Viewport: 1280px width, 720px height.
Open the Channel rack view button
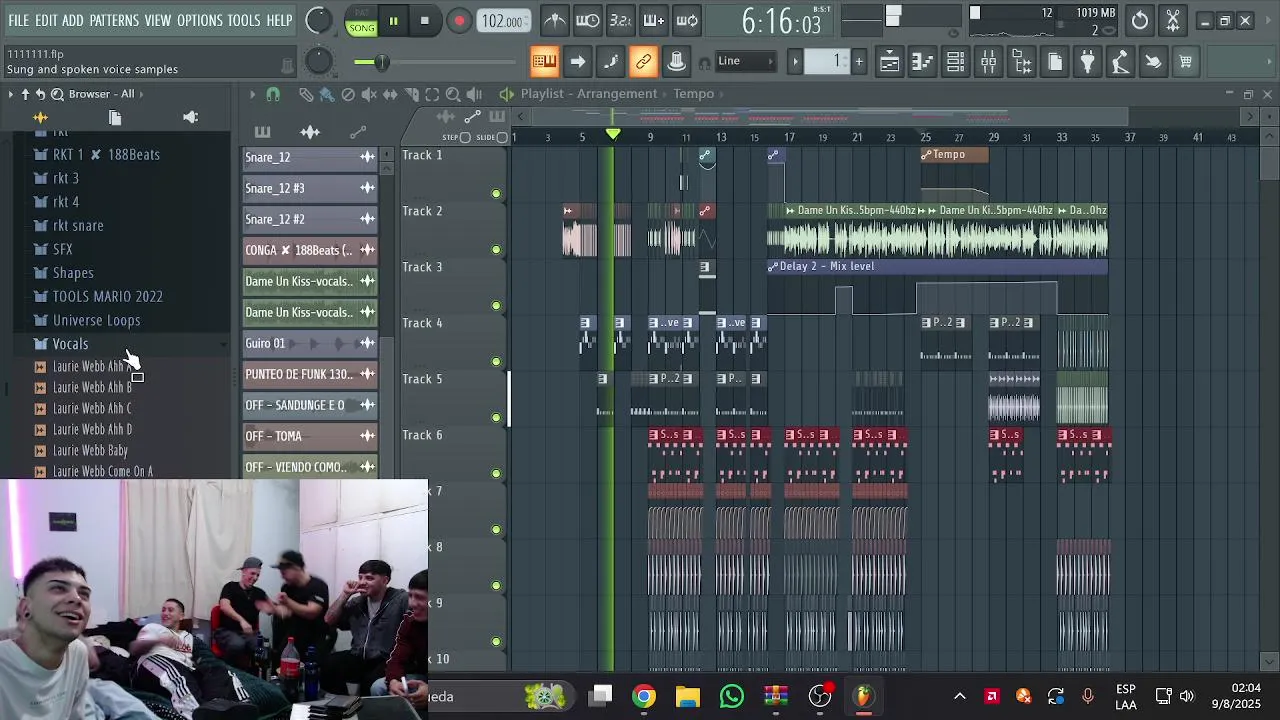(x=955, y=62)
